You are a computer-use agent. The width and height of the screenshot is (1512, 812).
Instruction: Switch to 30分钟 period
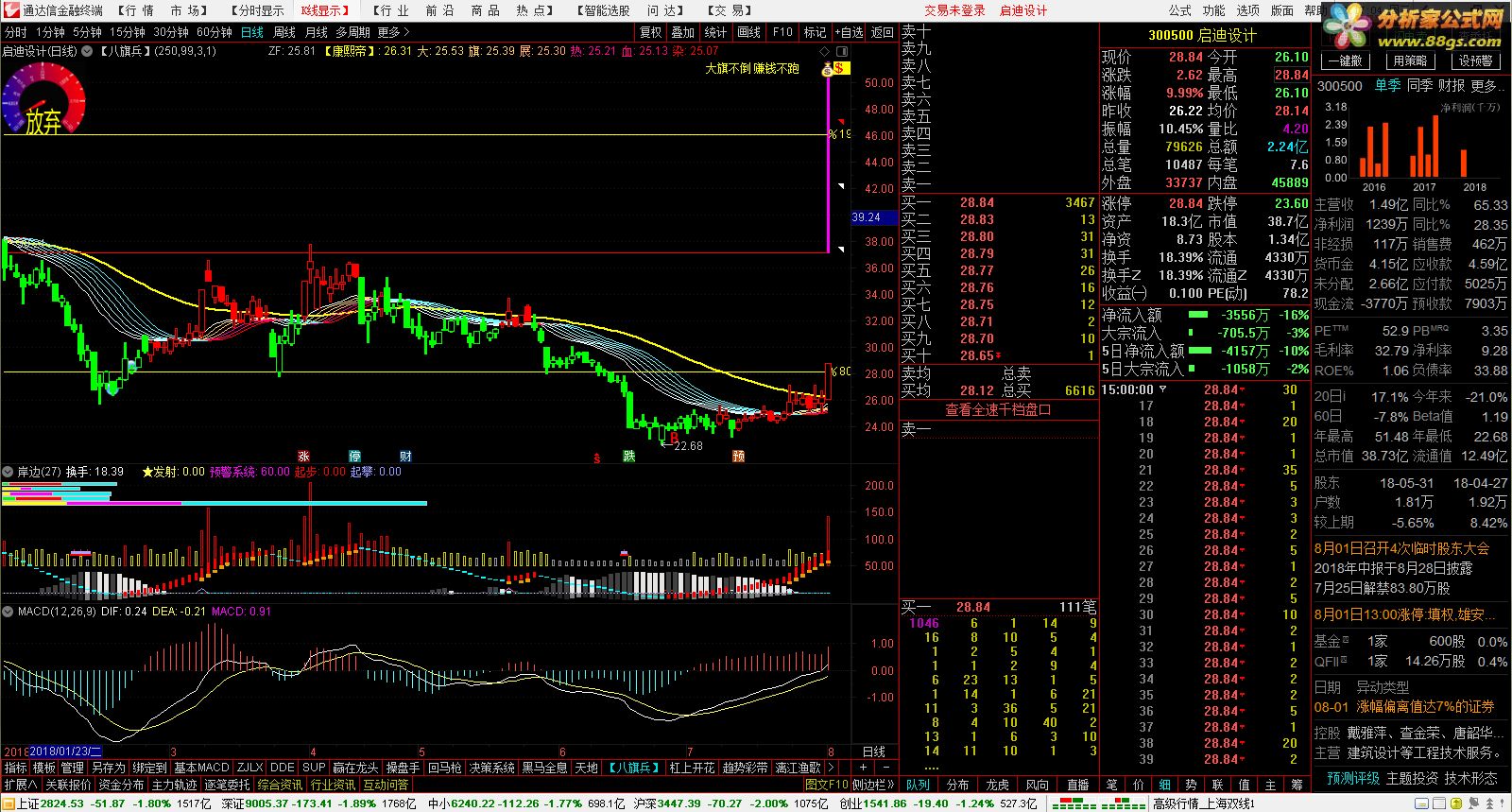171,32
